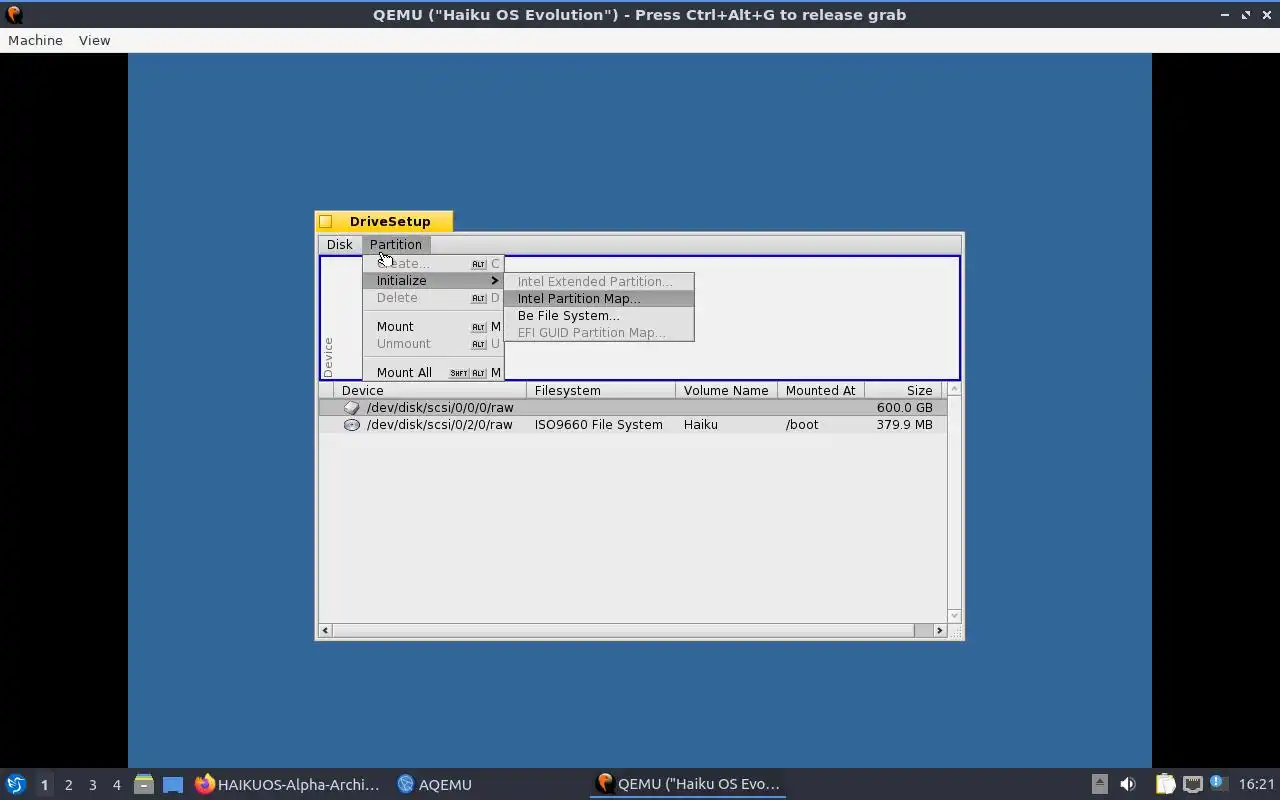Click the DriveSetup title tab

point(390,222)
